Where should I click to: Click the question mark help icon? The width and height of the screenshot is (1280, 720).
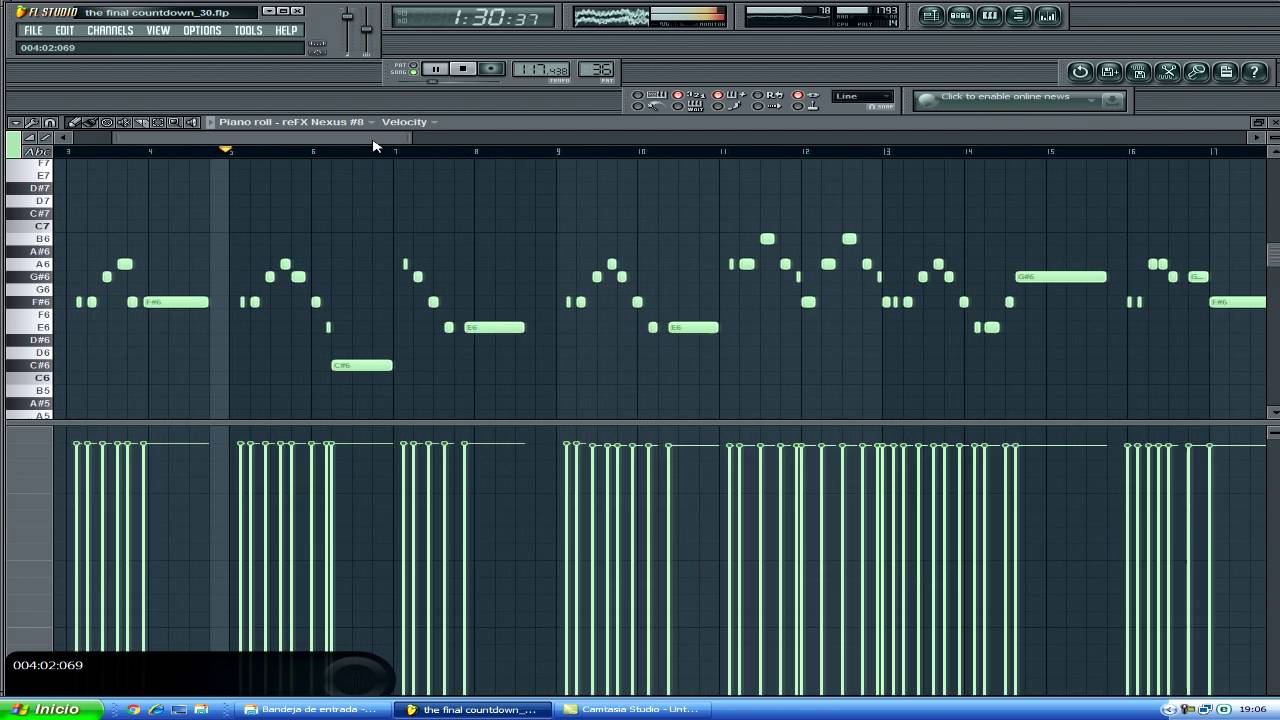pyautogui.click(x=1255, y=71)
